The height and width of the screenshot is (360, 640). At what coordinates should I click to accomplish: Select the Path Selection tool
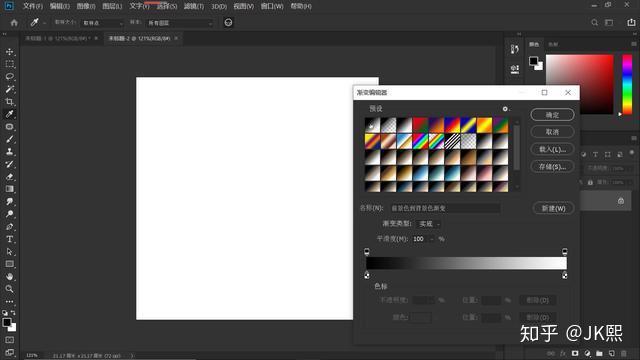(x=9, y=251)
